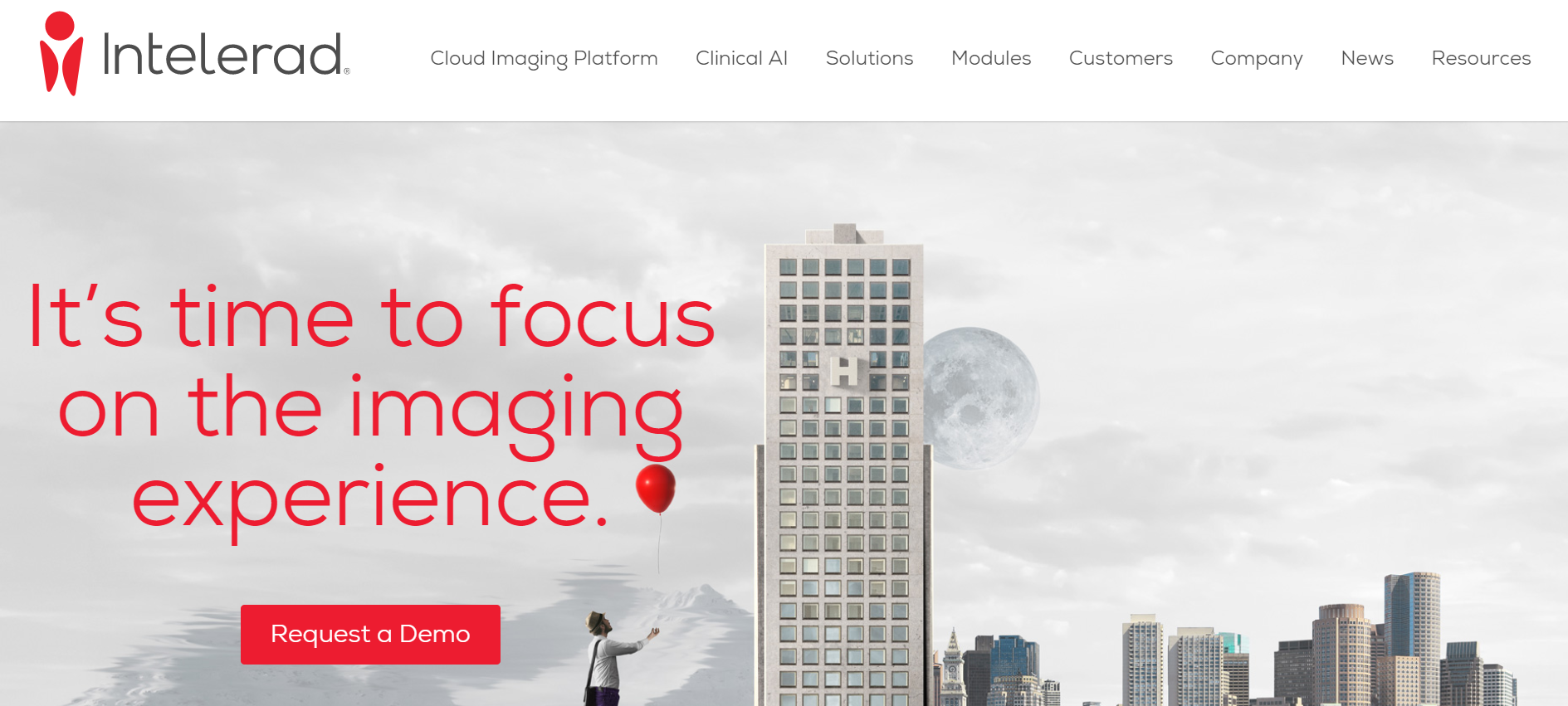Open the Clinical AI menu item
The height and width of the screenshot is (706, 1568).
point(741,58)
